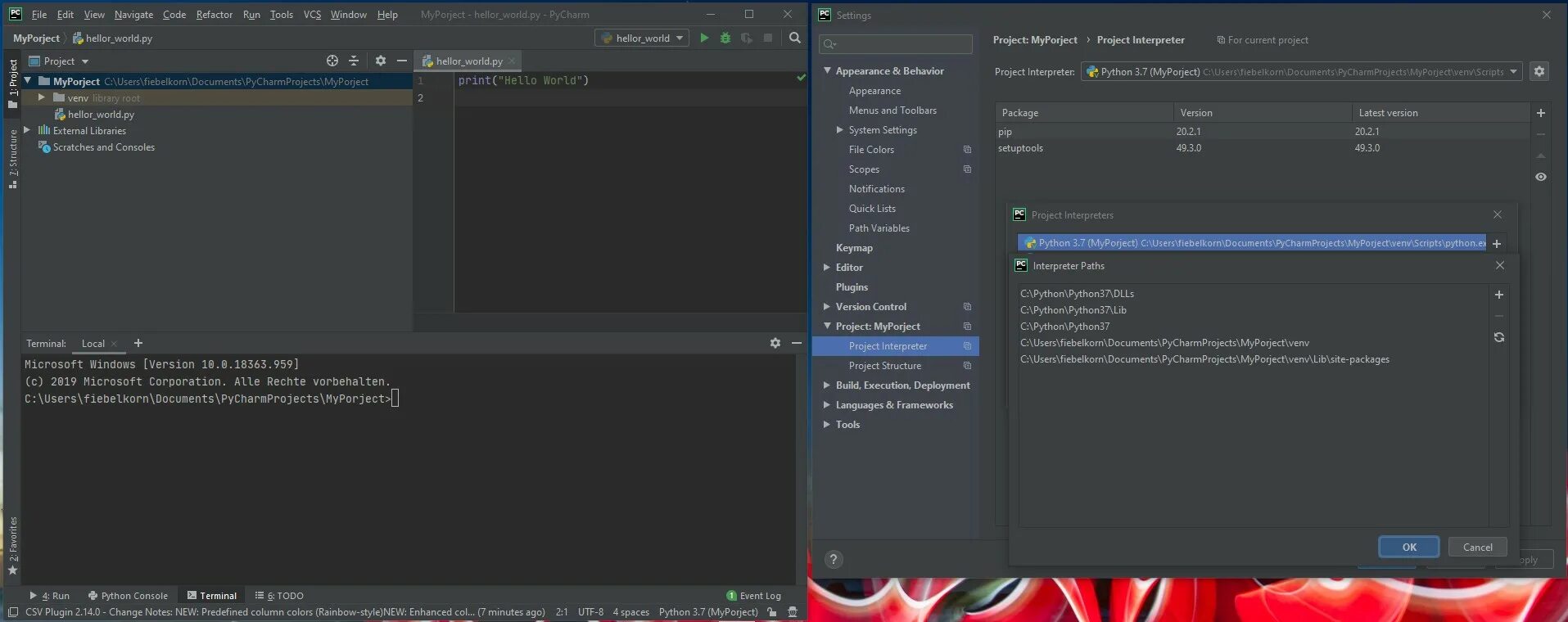Viewport: 1568px width, 622px height.
Task: Toggle tool window bars icon bottom-left
Action: click(x=12, y=611)
